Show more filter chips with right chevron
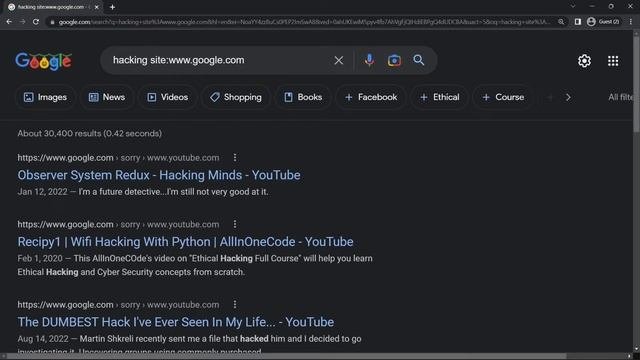 pyautogui.click(x=568, y=98)
